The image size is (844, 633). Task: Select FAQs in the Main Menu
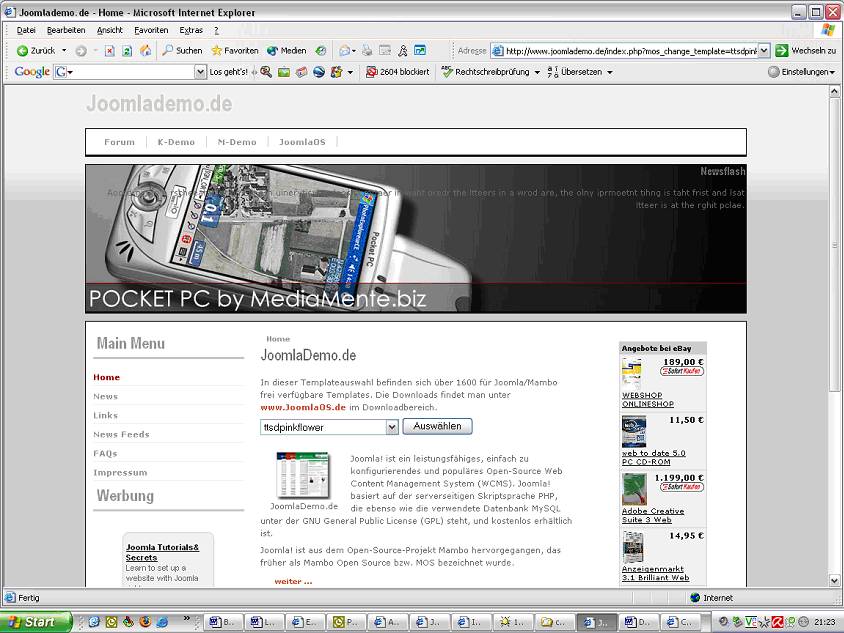pos(105,453)
